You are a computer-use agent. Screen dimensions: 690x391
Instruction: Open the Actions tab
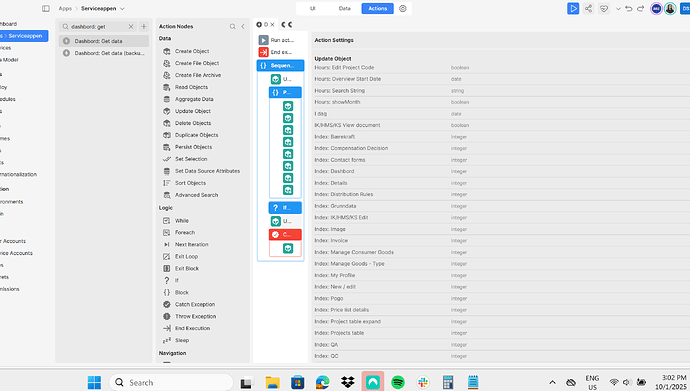(378, 8)
